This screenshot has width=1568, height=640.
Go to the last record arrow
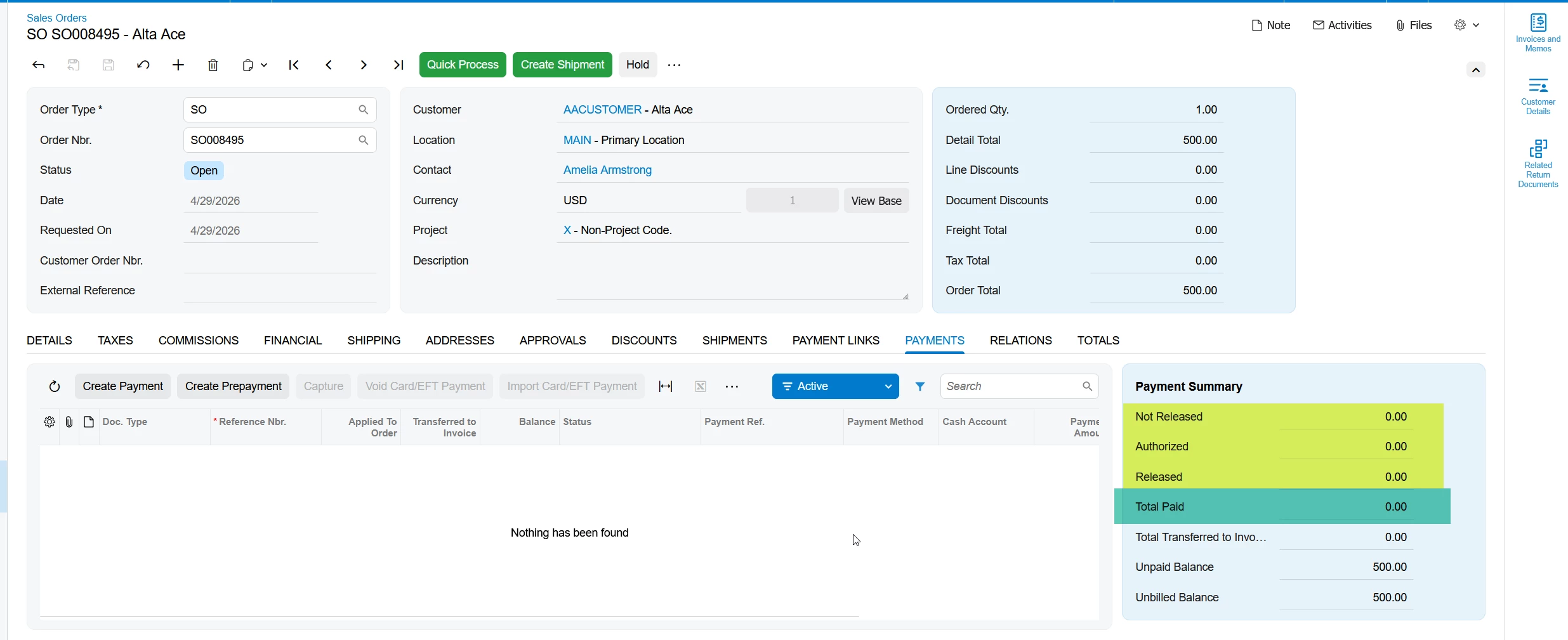399,65
